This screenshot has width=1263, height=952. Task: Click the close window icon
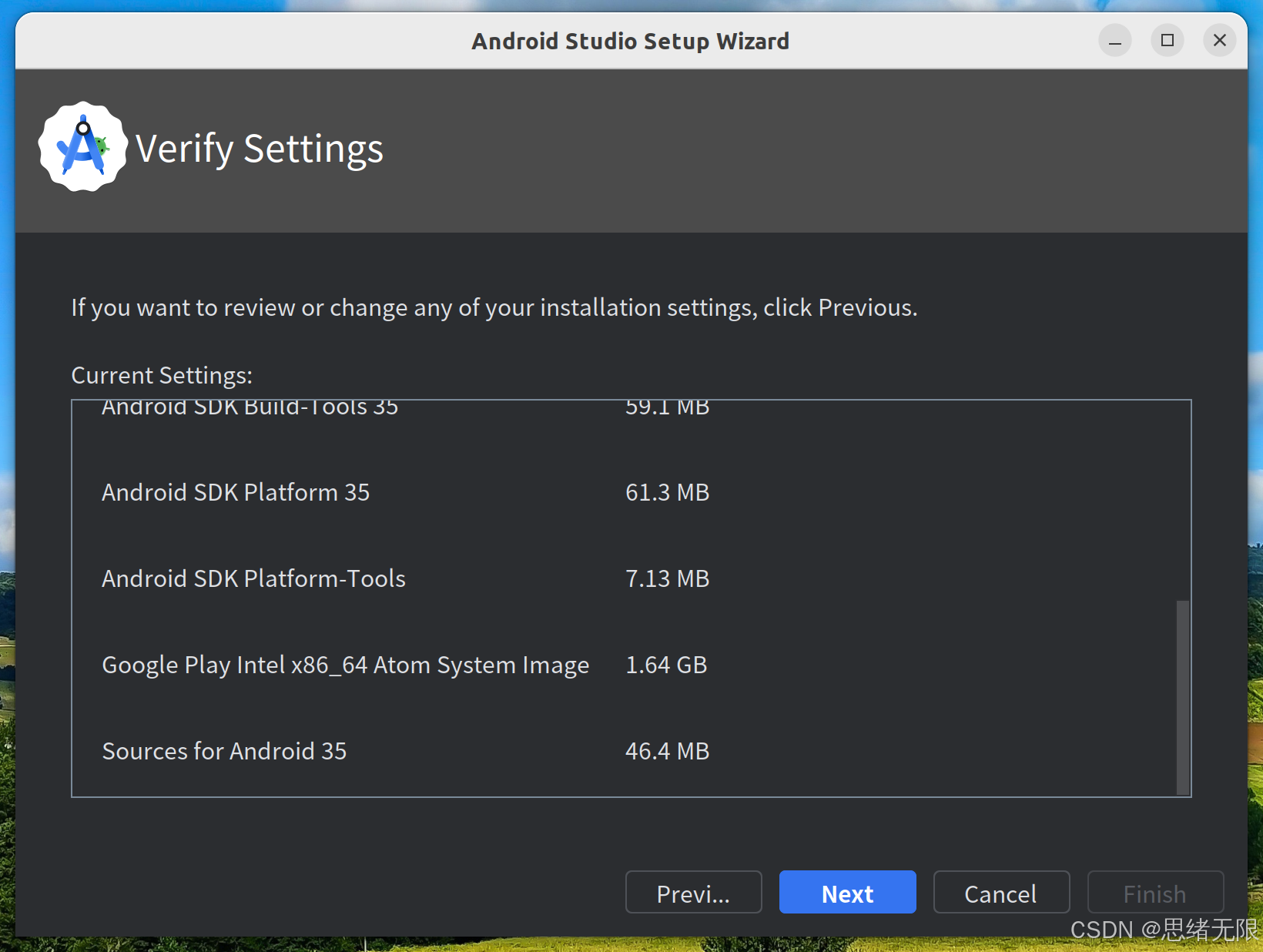point(1219,41)
